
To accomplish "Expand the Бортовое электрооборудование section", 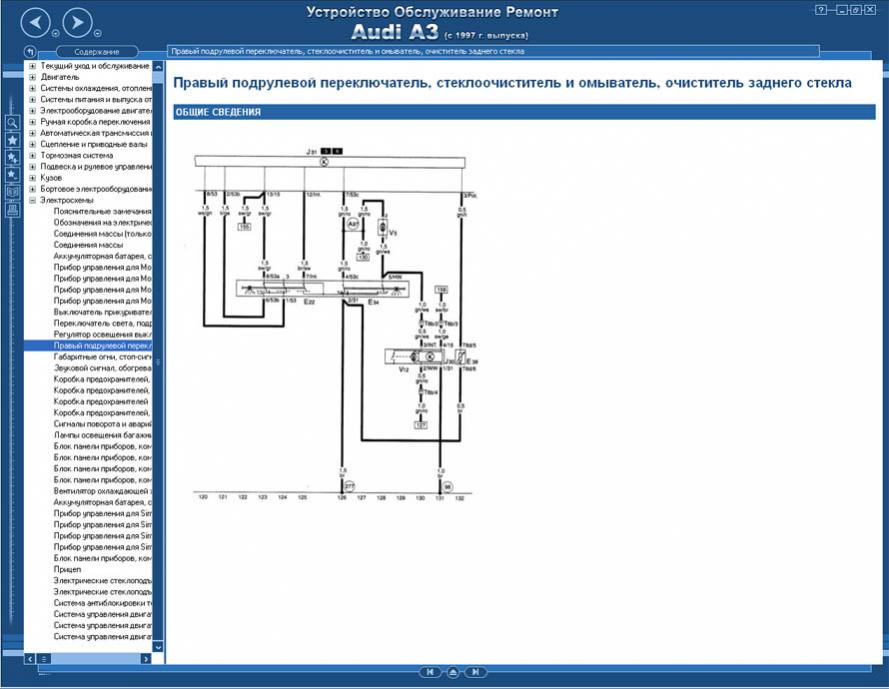I will coord(32,189).
